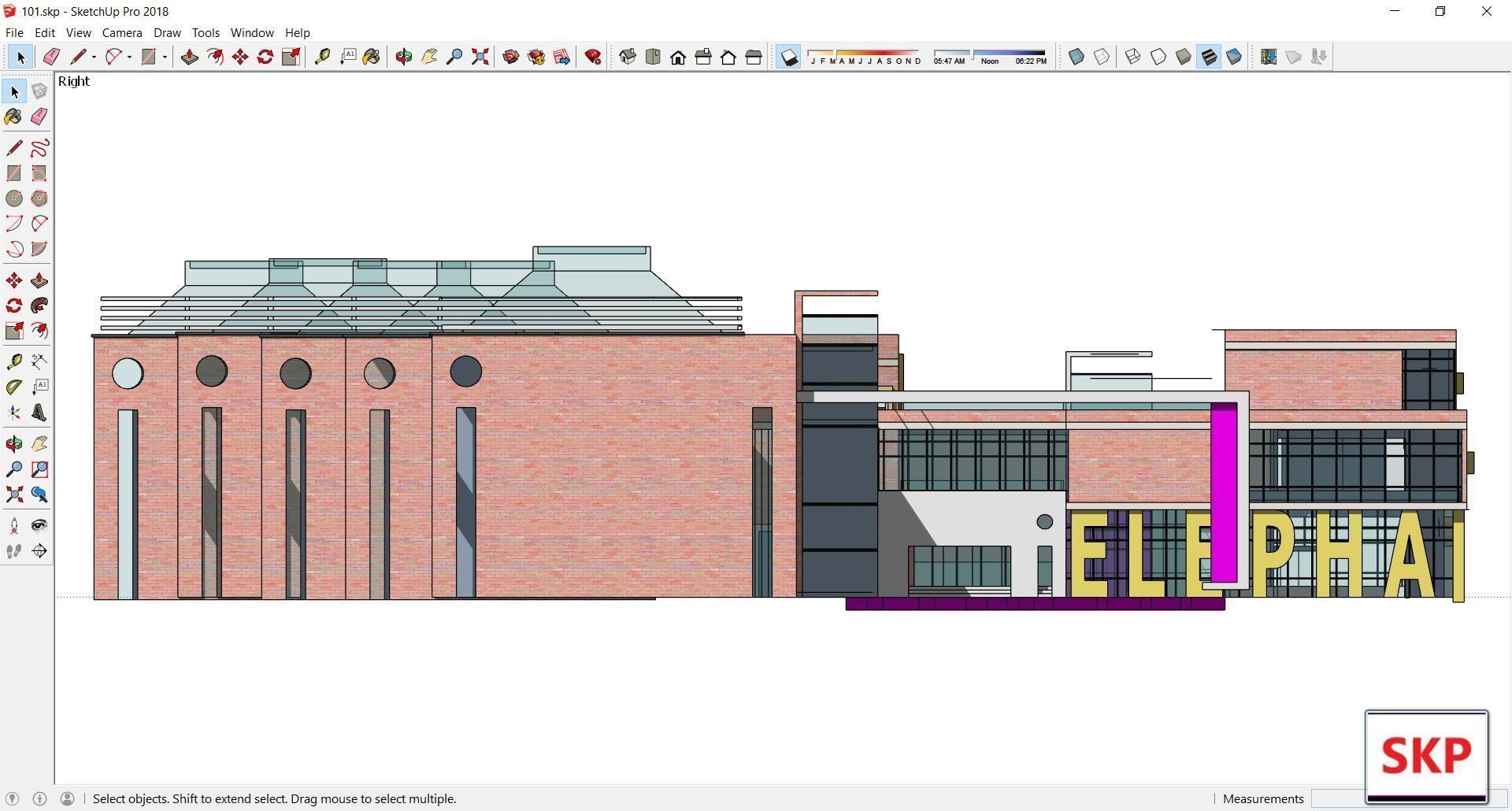Image resolution: width=1512 pixels, height=811 pixels.
Task: Switch to the Top view
Action: [x=653, y=57]
